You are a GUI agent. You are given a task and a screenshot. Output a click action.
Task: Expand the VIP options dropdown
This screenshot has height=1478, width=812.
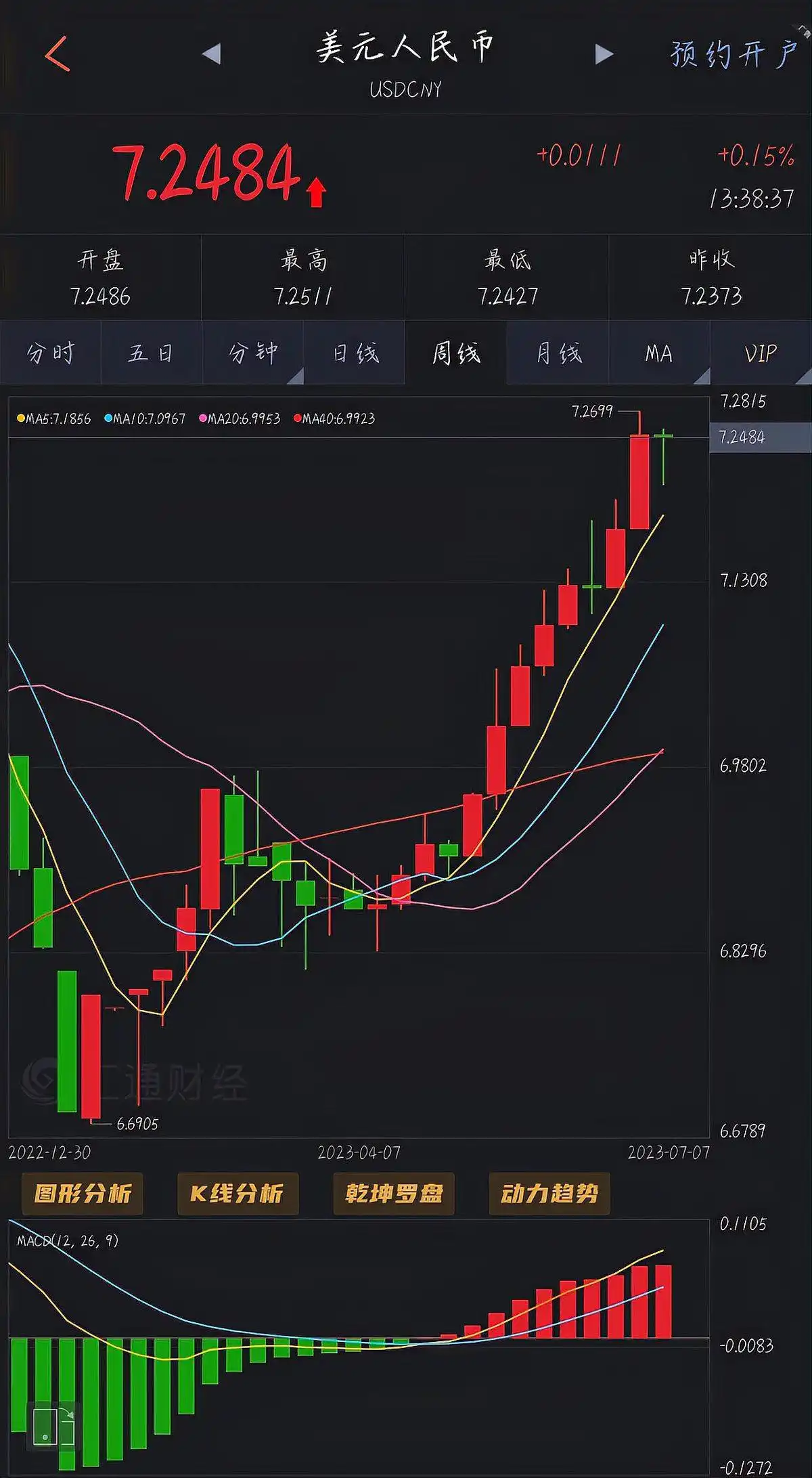(x=761, y=353)
